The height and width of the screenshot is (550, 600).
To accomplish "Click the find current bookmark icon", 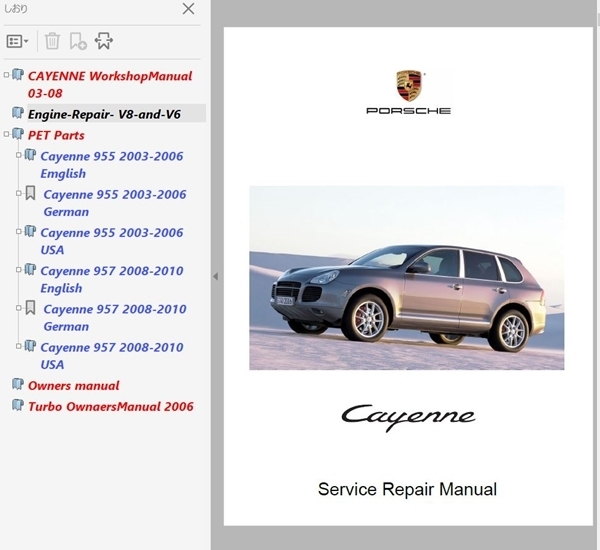I will pos(104,41).
